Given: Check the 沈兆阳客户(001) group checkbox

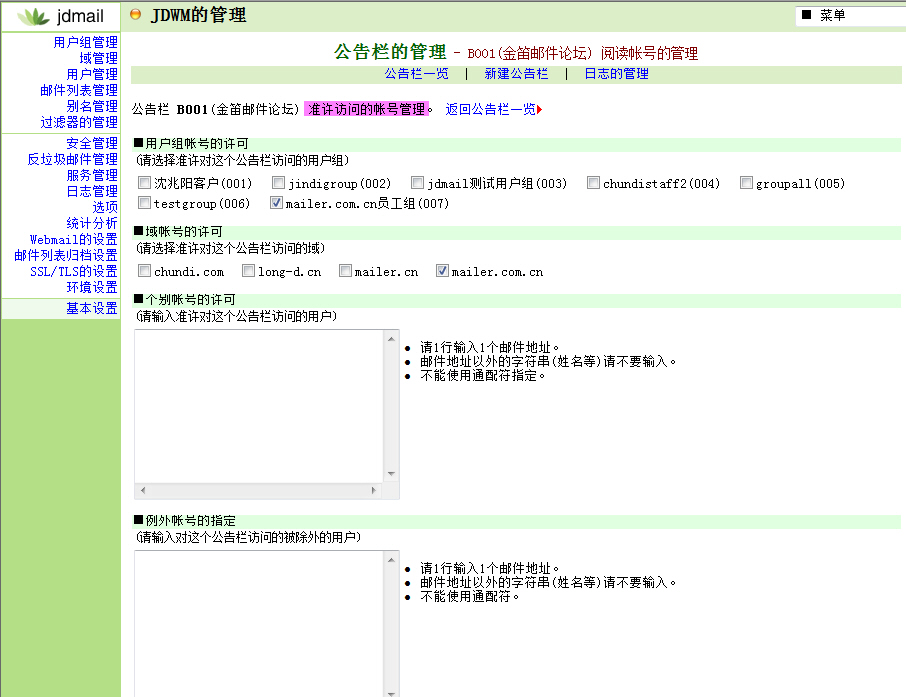Looking at the screenshot, I should 144,183.
